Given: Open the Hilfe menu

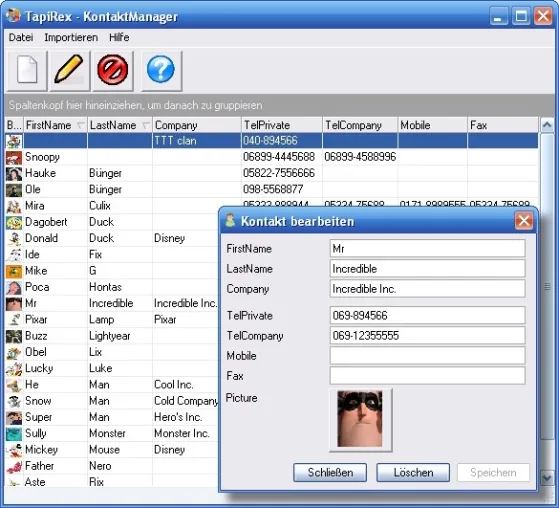Looking at the screenshot, I should (119, 37).
